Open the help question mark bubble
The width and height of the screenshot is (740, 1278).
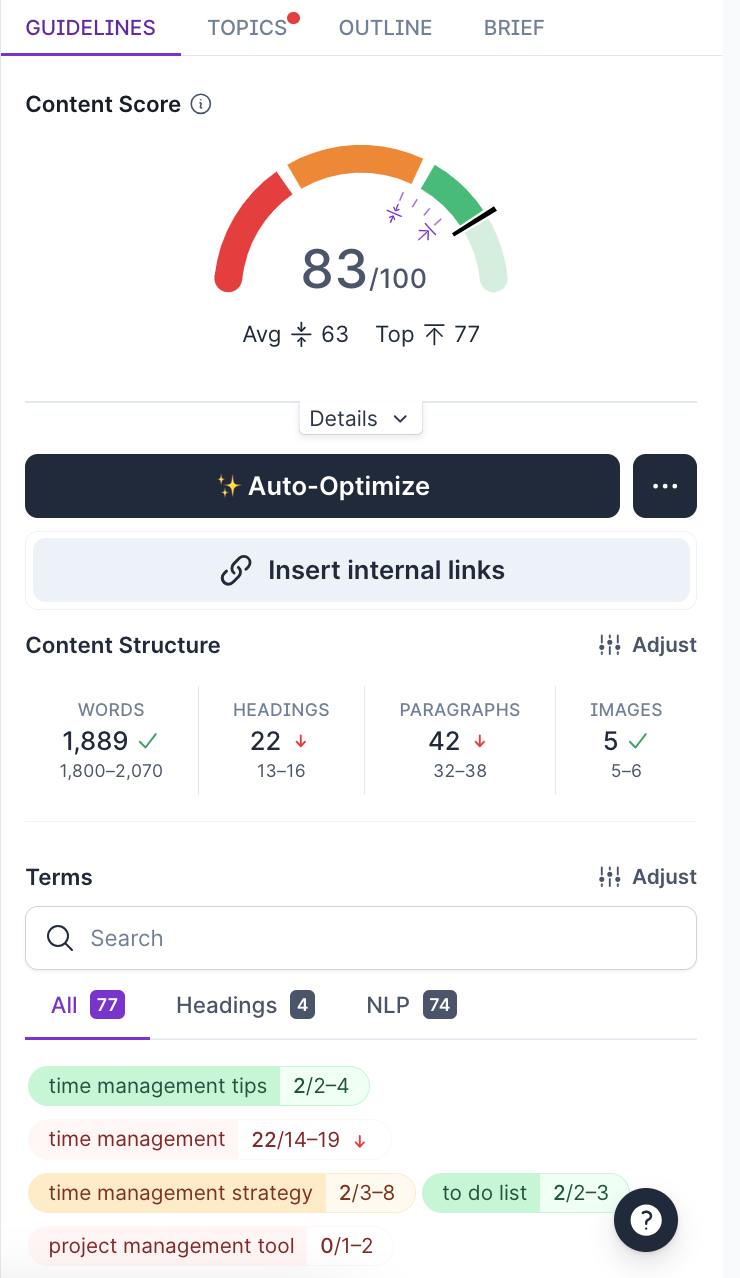(646, 1220)
